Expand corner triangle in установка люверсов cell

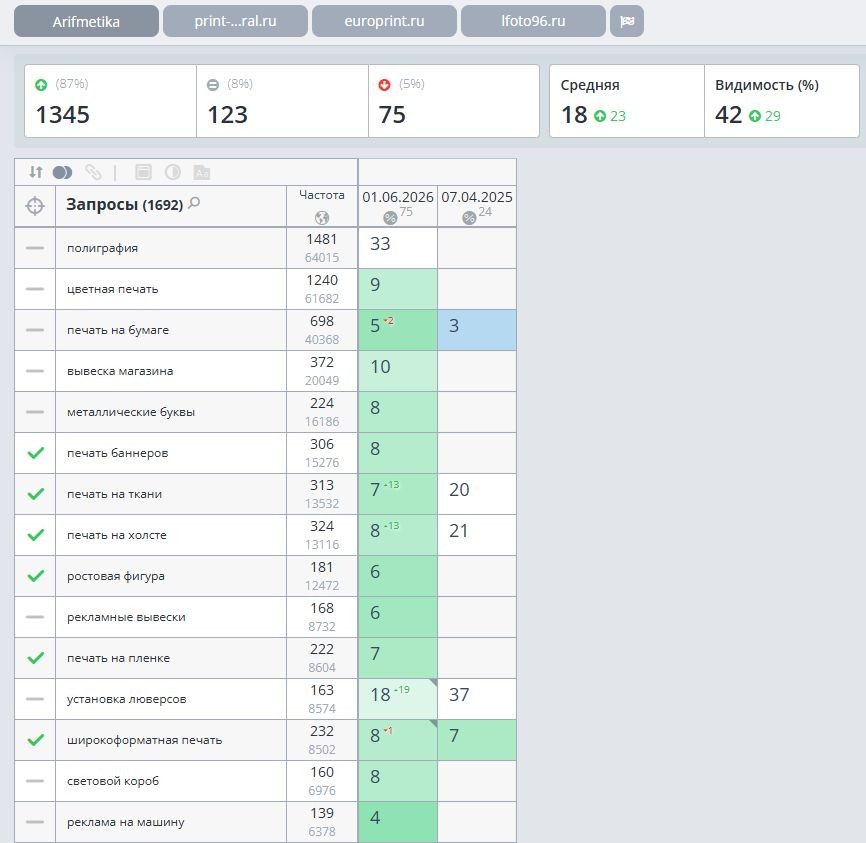coord(433,683)
